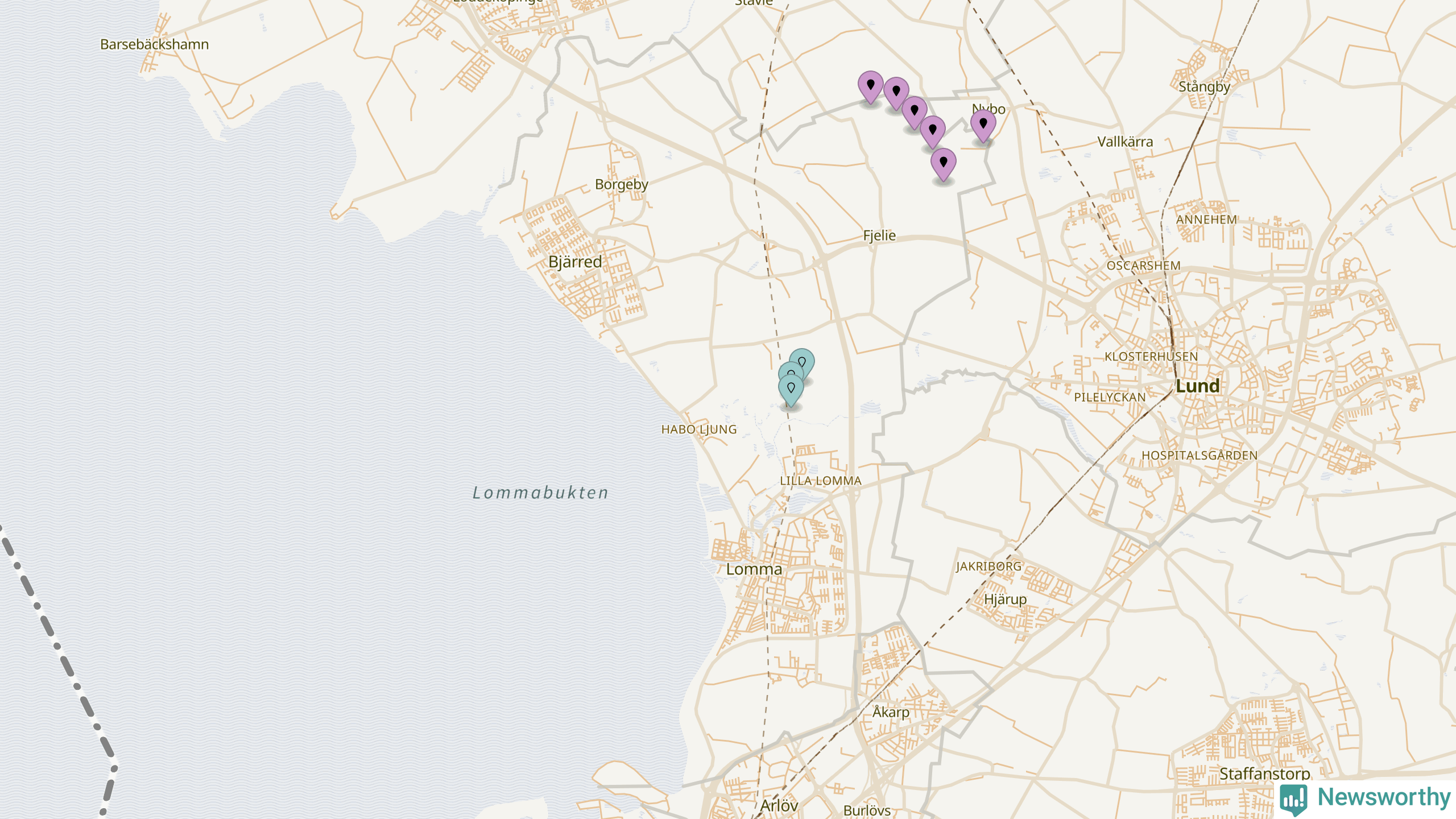Click the Staffanstorp town label
The width and height of the screenshot is (1456, 819).
(x=1264, y=774)
